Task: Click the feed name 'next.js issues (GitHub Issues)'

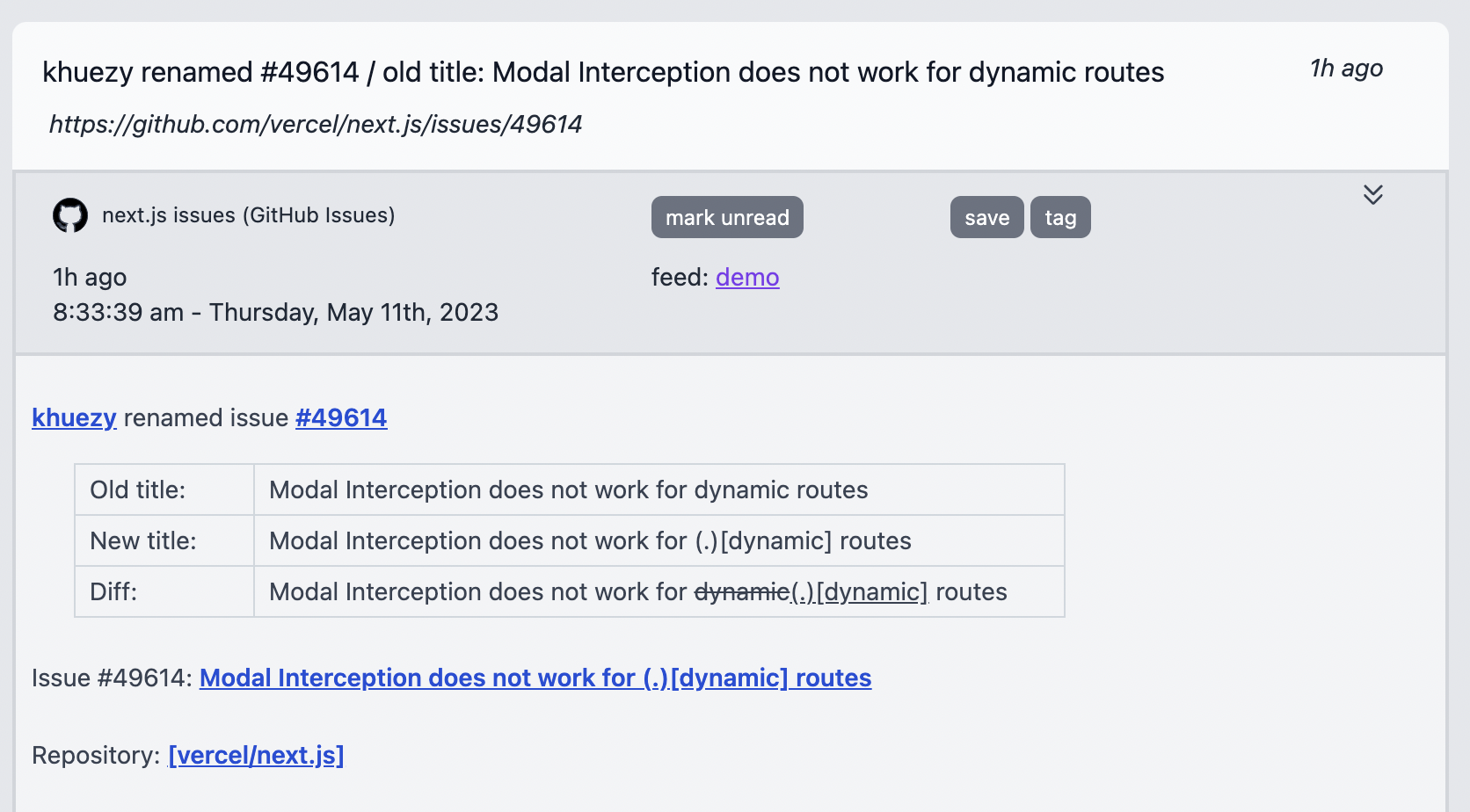Action: [x=249, y=215]
